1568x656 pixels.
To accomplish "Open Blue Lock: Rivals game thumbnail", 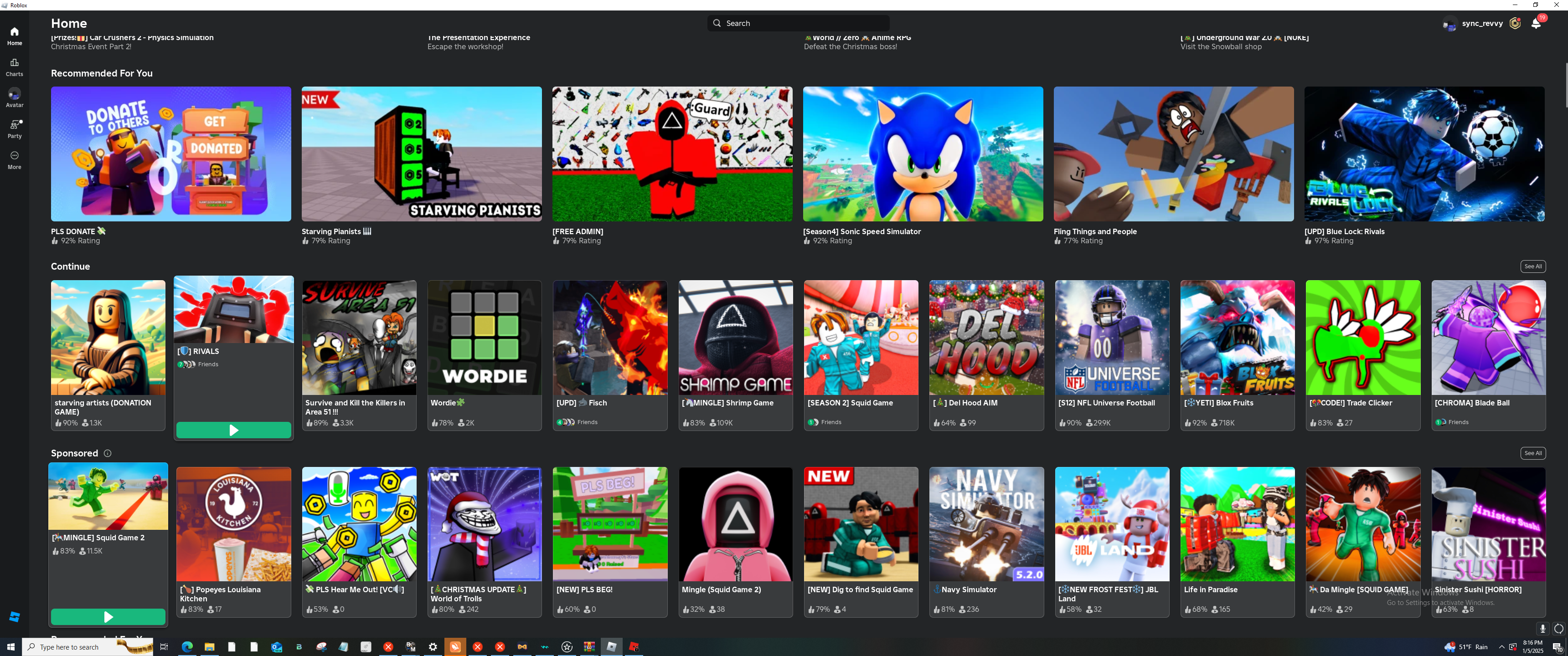I will [1424, 154].
